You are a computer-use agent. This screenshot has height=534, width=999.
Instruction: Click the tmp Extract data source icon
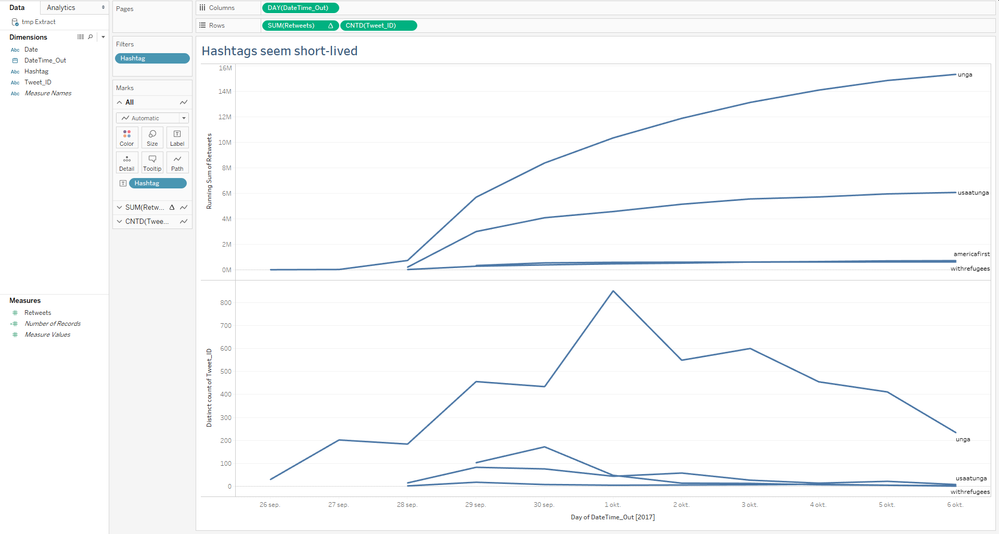[15, 22]
